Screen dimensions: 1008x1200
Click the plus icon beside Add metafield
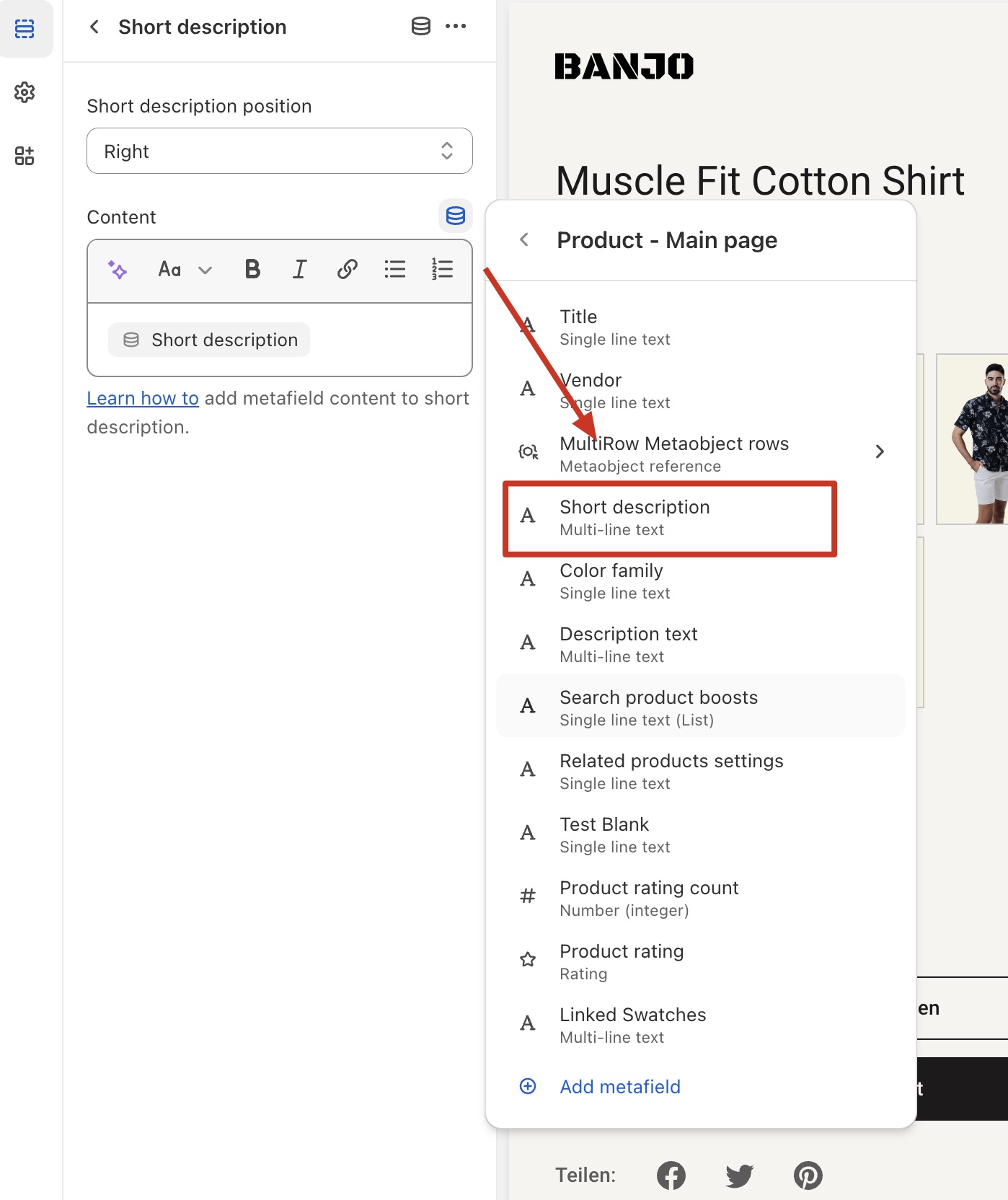click(x=528, y=1086)
